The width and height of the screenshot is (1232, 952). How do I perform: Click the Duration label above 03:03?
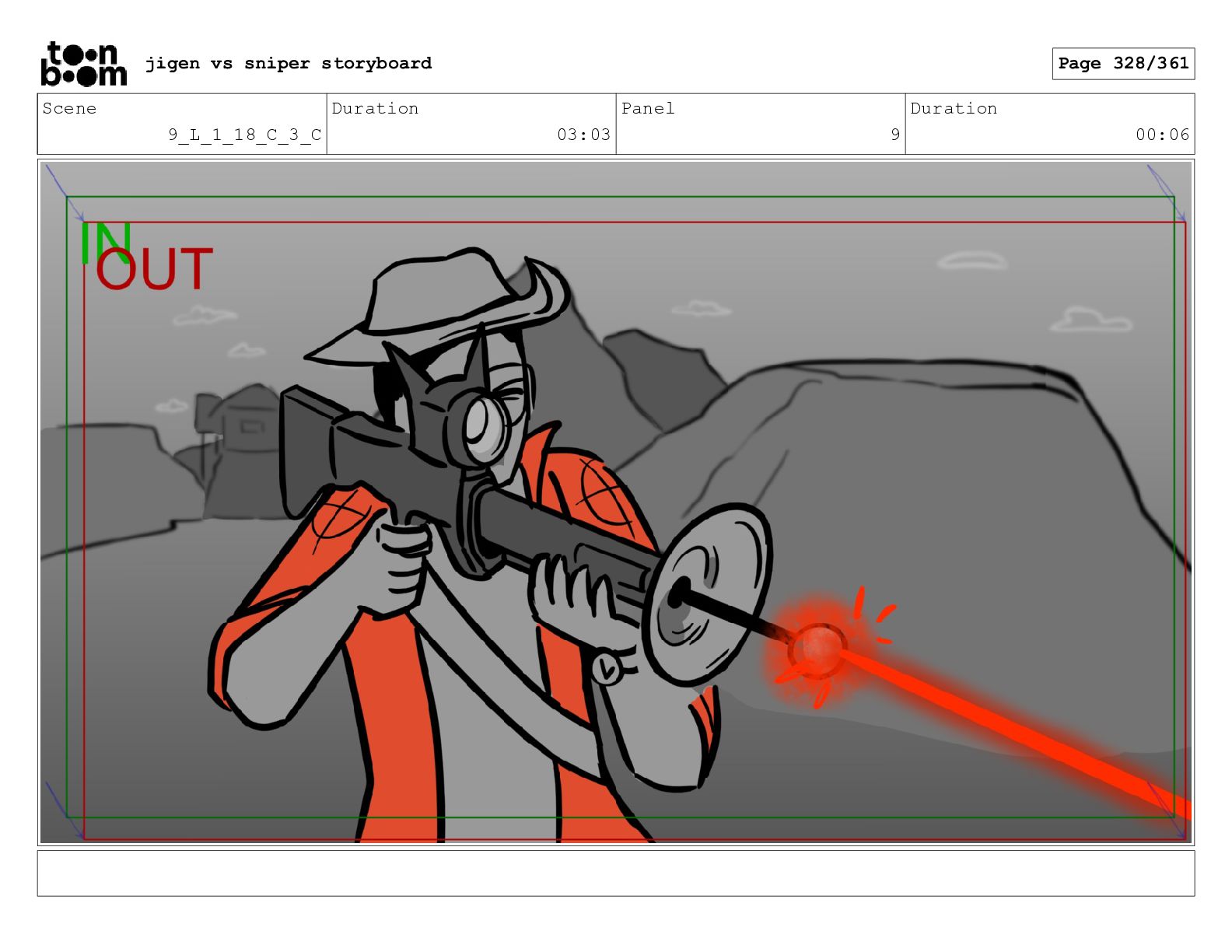tap(375, 108)
